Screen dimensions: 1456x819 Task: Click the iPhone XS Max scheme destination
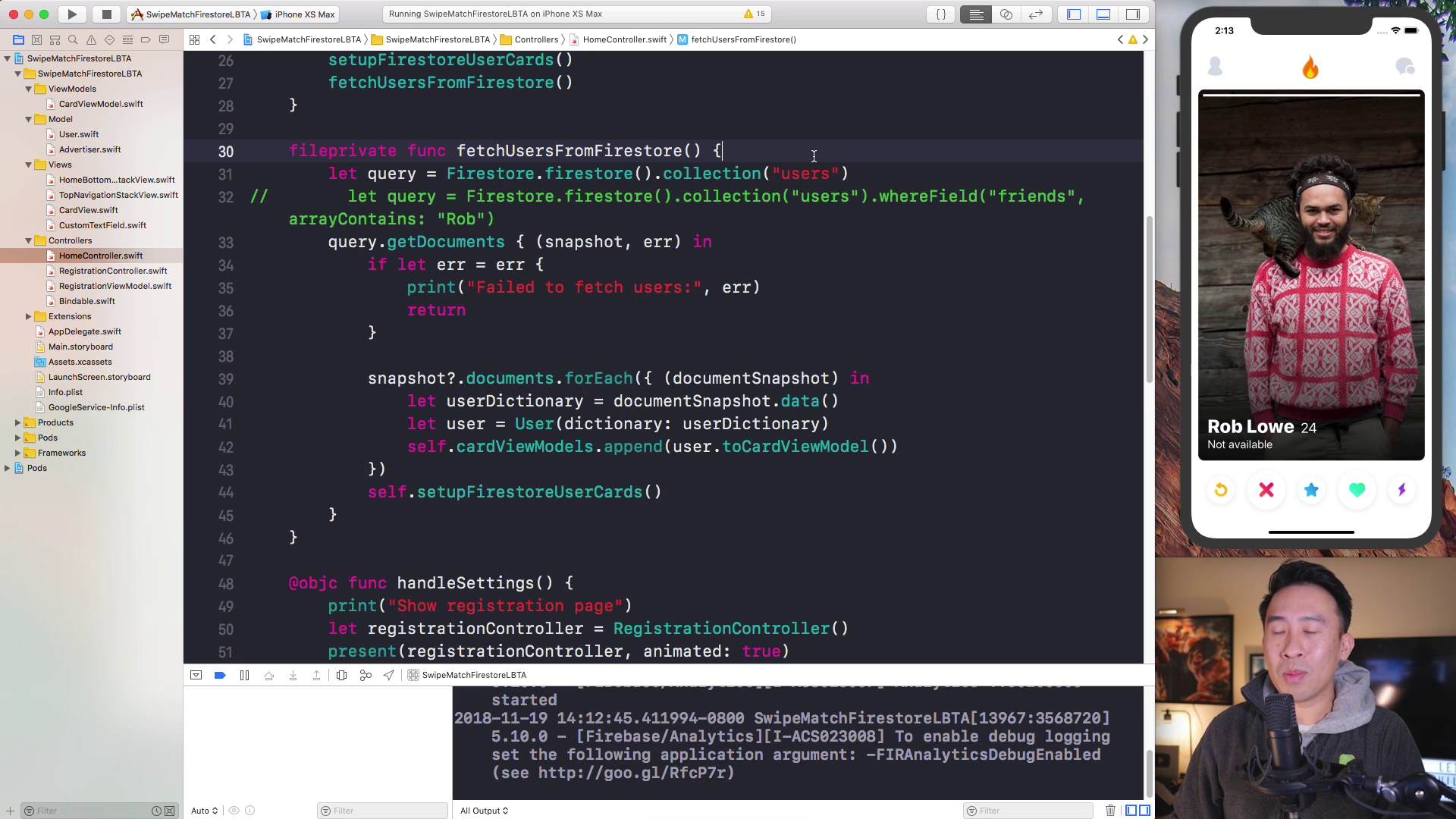click(304, 14)
